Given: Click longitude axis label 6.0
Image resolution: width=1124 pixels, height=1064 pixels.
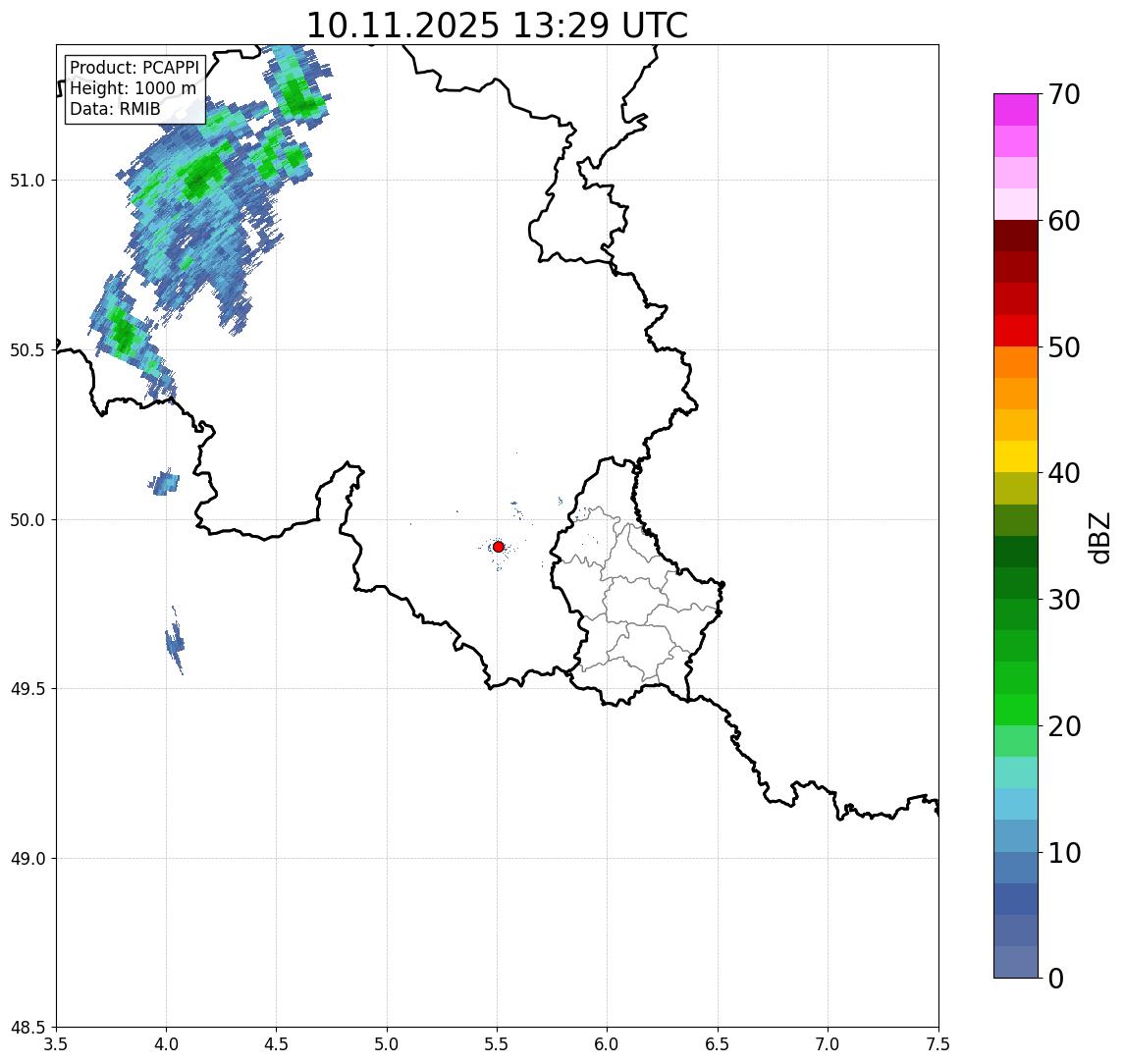Looking at the screenshot, I should pos(608,1044).
